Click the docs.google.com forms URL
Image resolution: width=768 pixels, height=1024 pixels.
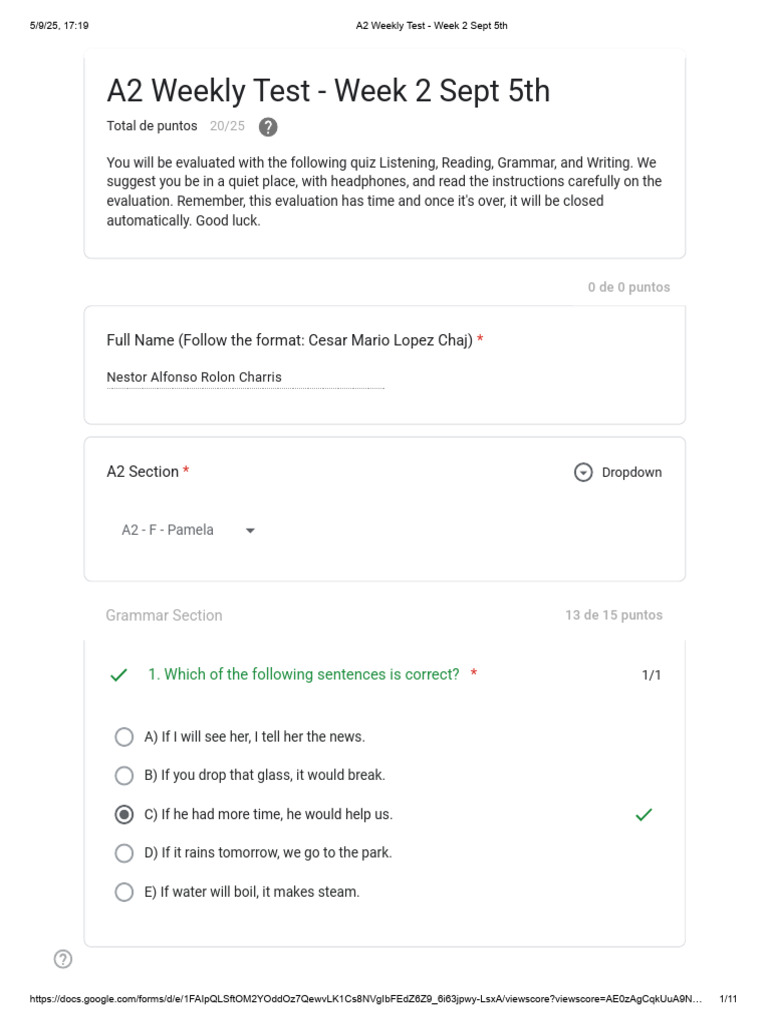(366, 999)
